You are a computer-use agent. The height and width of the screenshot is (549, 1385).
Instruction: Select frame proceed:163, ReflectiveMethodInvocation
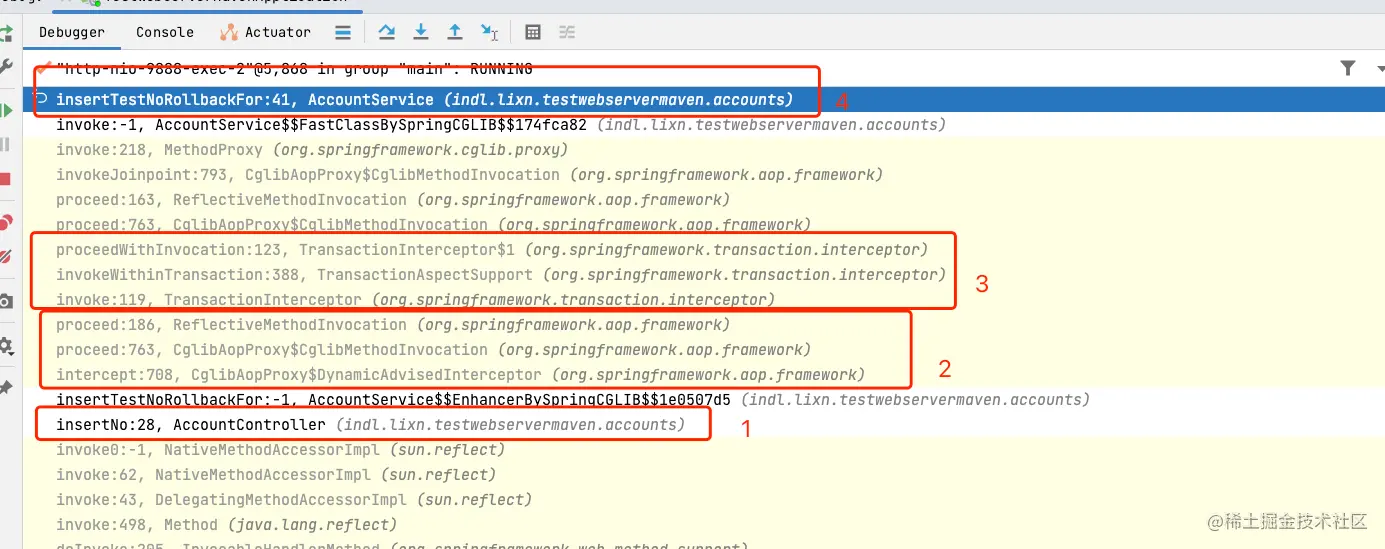(704, 200)
